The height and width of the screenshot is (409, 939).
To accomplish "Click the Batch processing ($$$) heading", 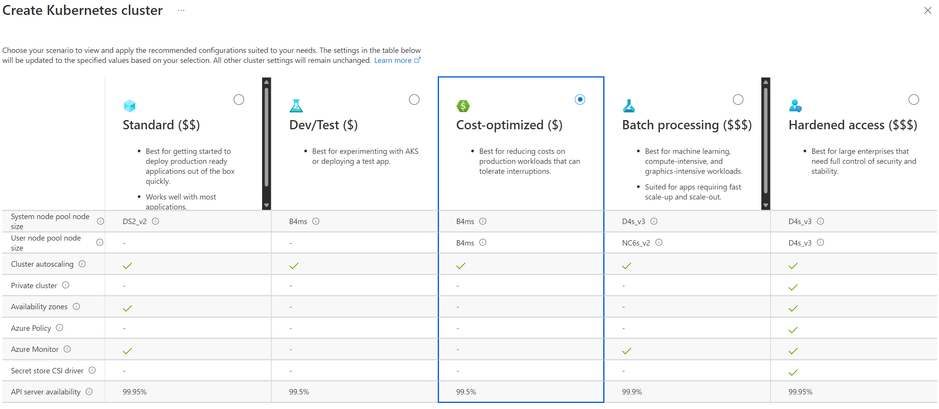I will click(x=687, y=126).
